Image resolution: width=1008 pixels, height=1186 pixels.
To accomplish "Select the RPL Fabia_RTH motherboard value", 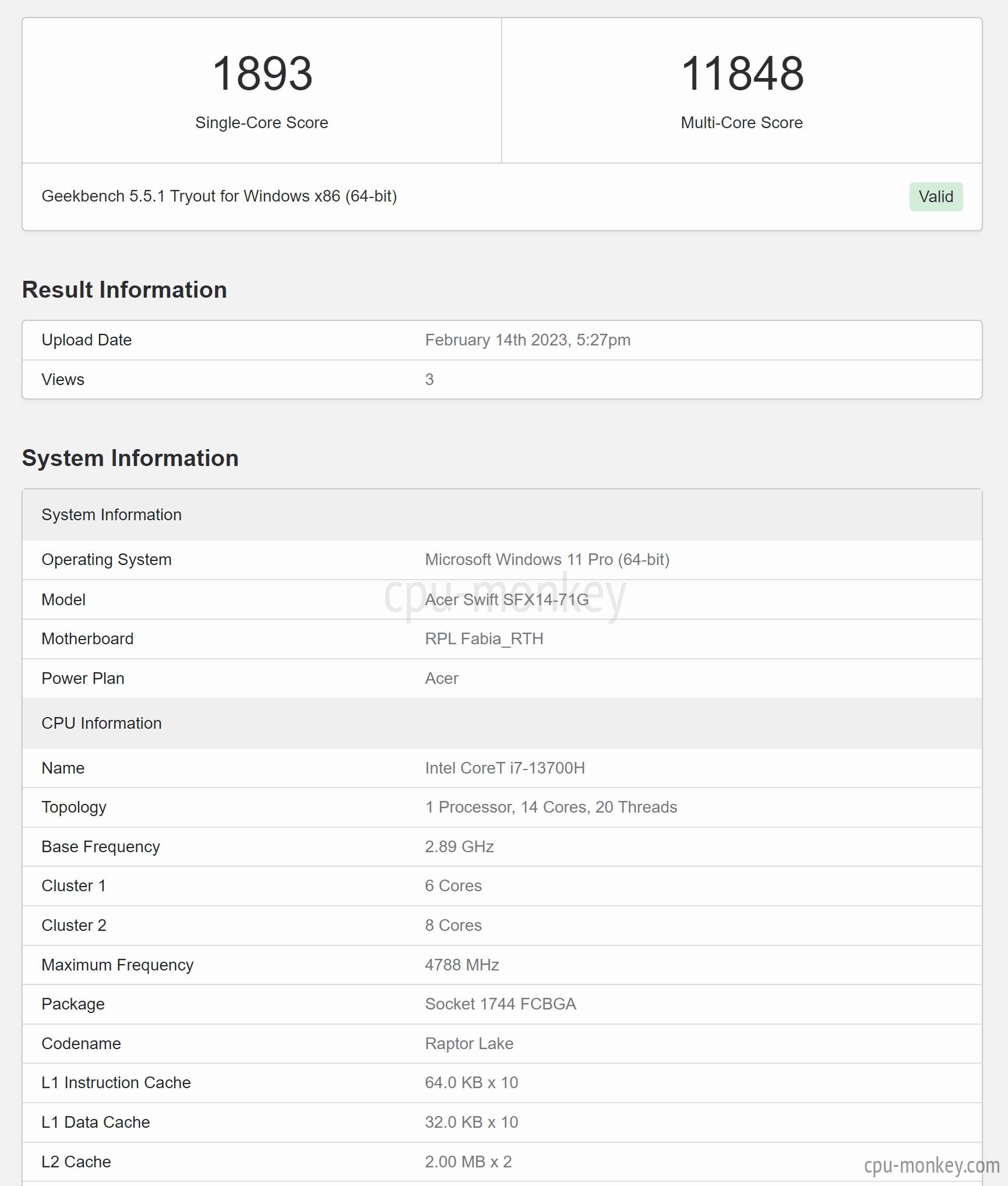I will click(x=484, y=639).
